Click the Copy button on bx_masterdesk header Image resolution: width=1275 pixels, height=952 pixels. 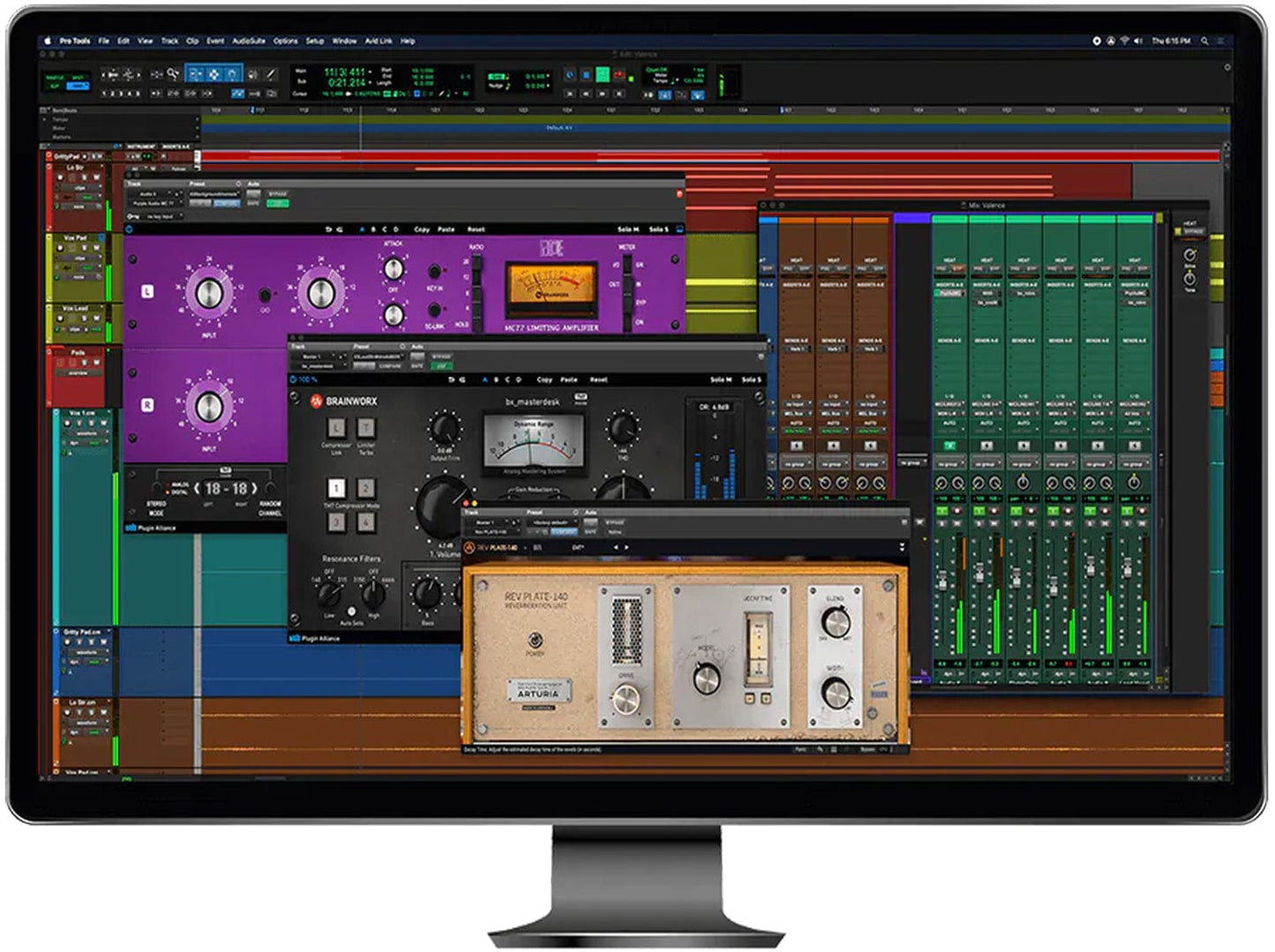(x=544, y=379)
